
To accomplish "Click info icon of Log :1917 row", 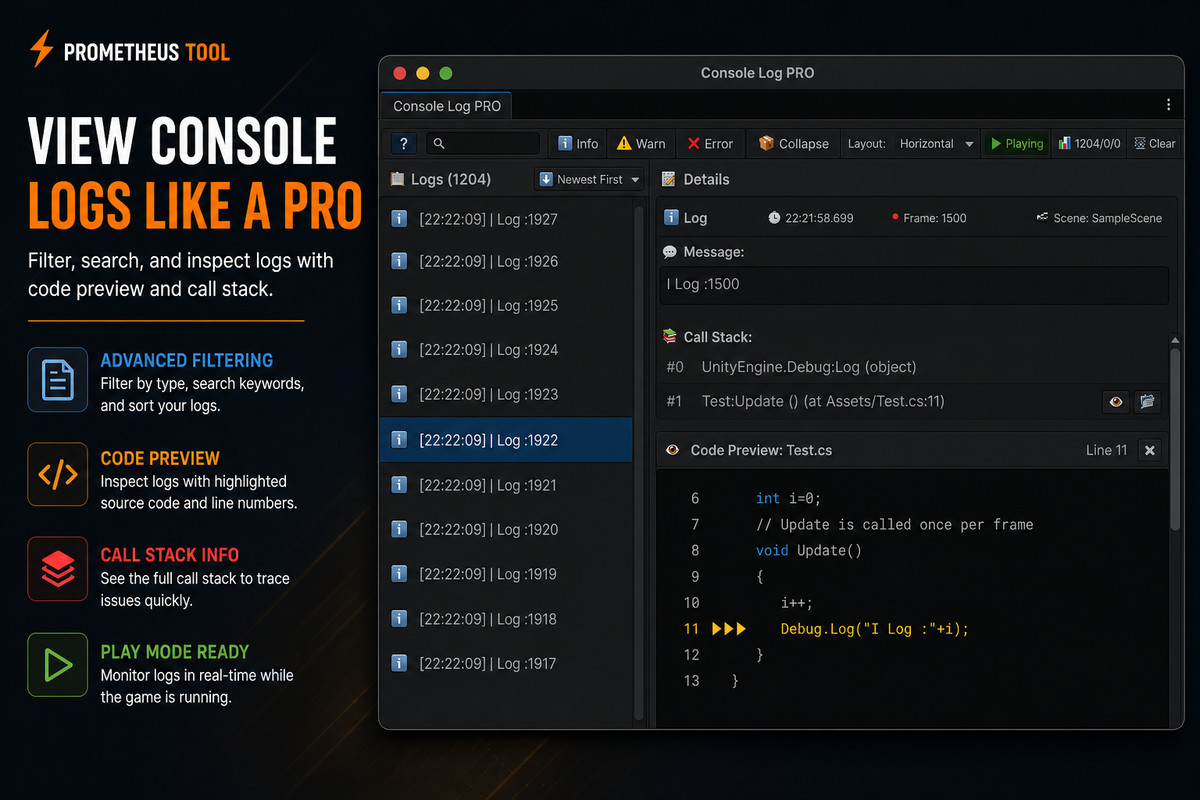I will 399,662.
